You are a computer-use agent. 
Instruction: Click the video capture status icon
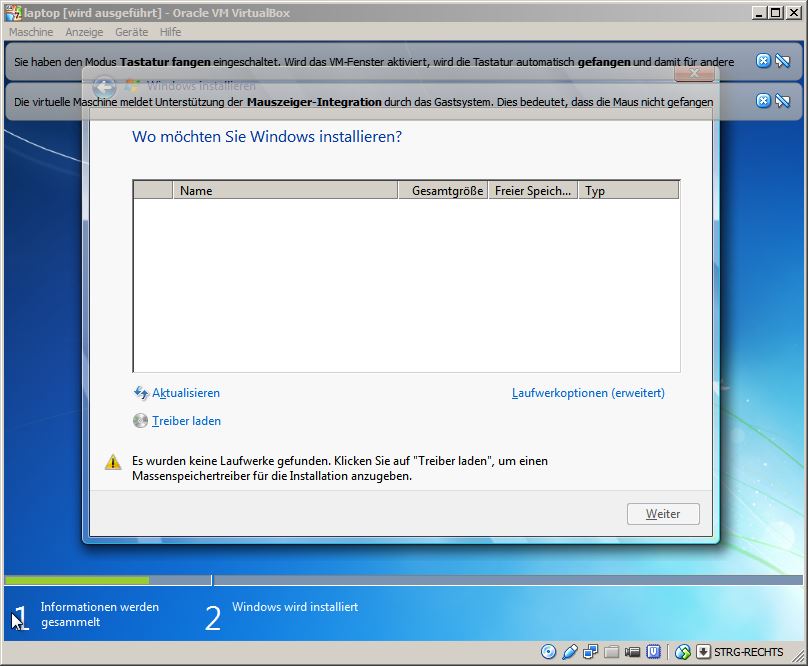coord(633,652)
